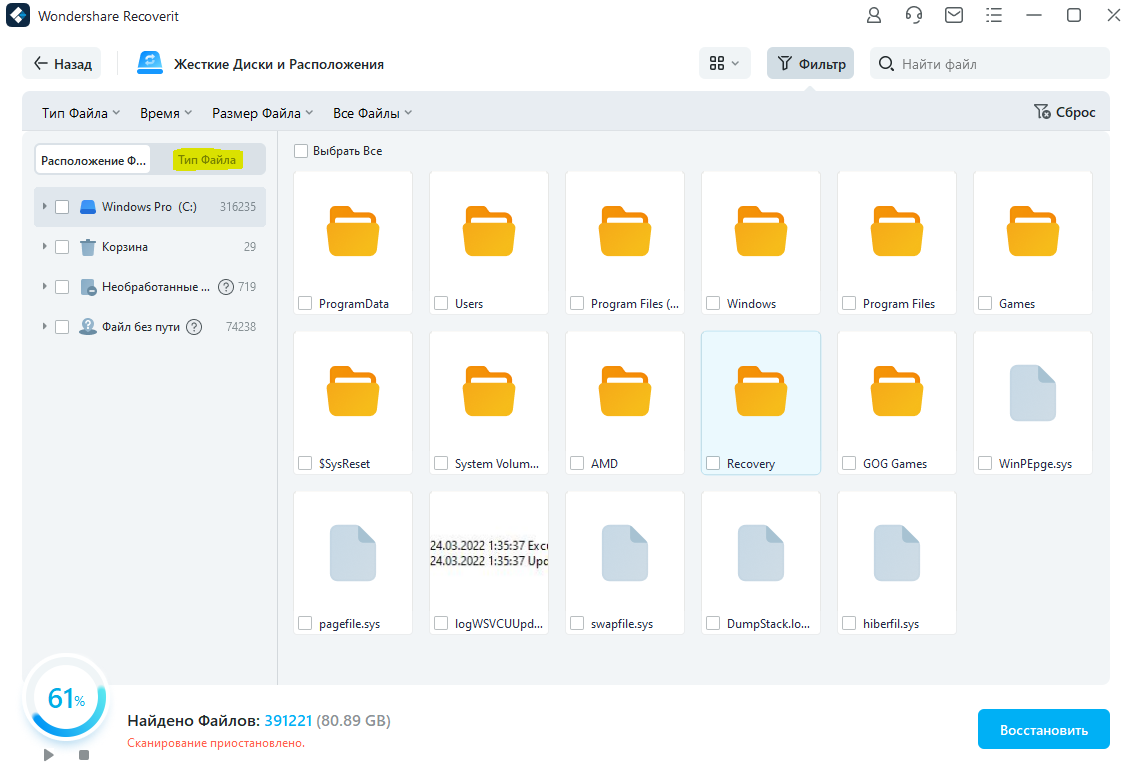Click the 61% scan progress circle
Viewport: 1128px width, 769px height.
[x=66, y=697]
